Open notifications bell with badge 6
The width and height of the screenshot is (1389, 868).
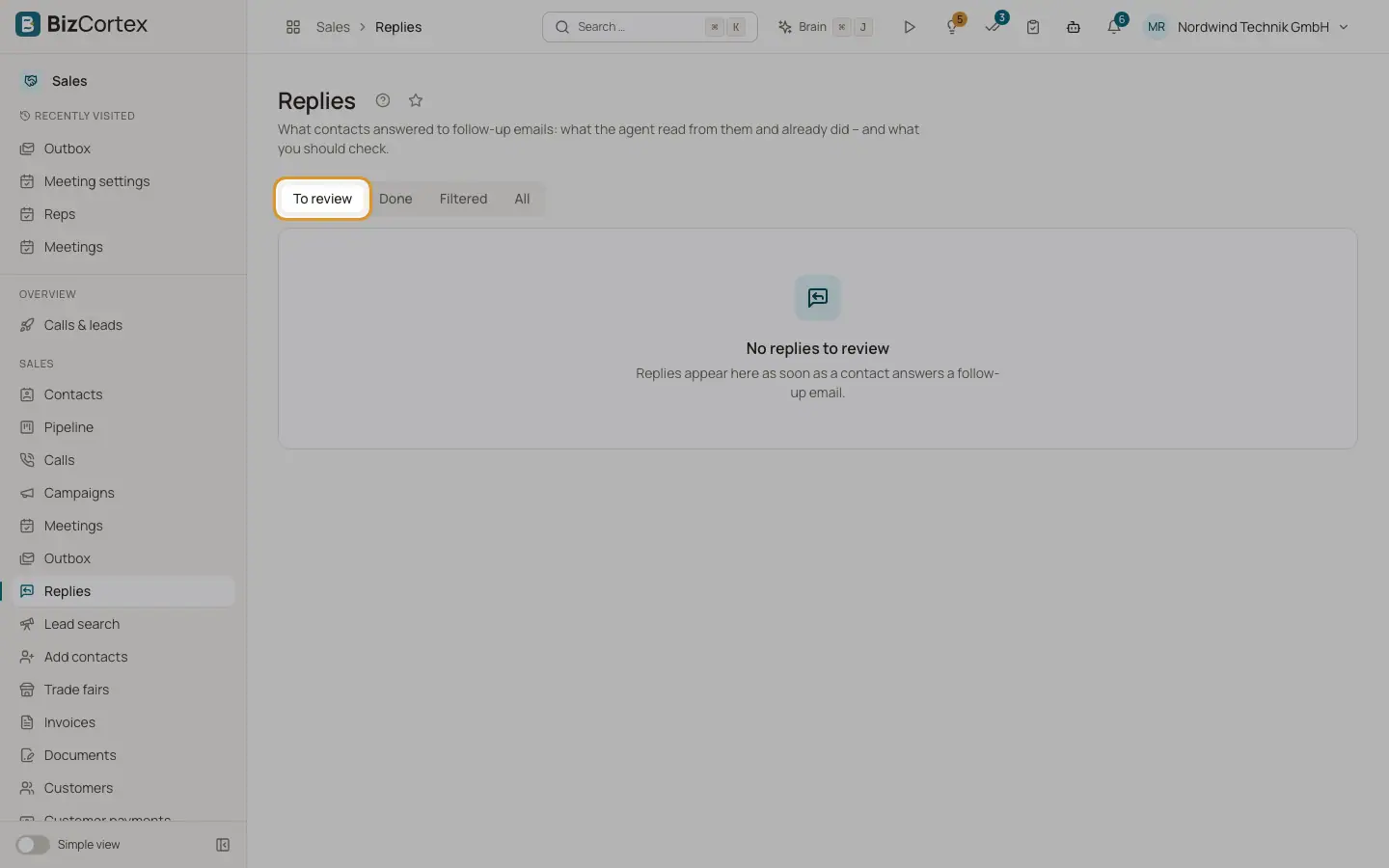click(x=1115, y=26)
